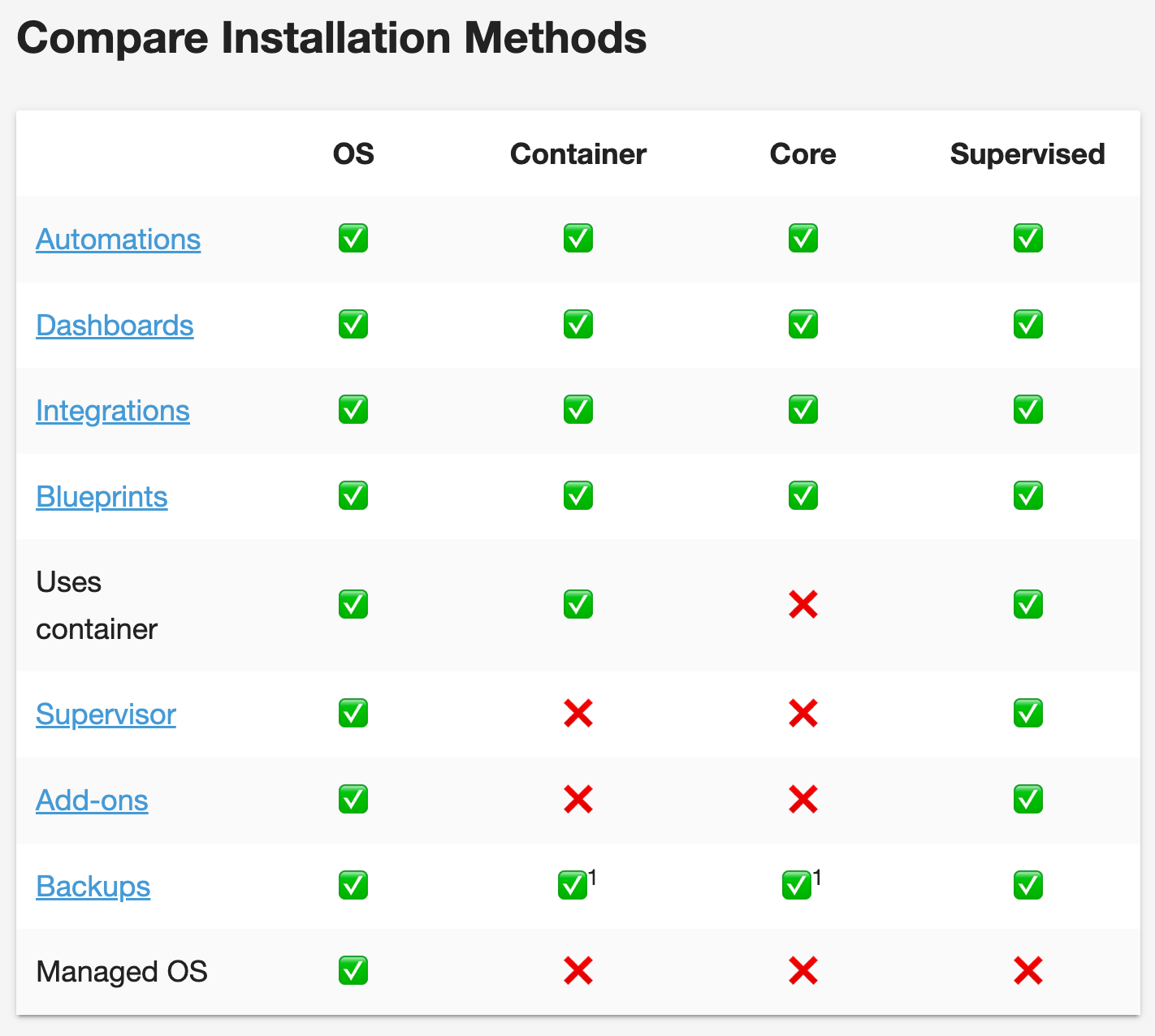Image resolution: width=1155 pixels, height=1036 pixels.
Task: Open the Blueprints link
Action: (102, 497)
